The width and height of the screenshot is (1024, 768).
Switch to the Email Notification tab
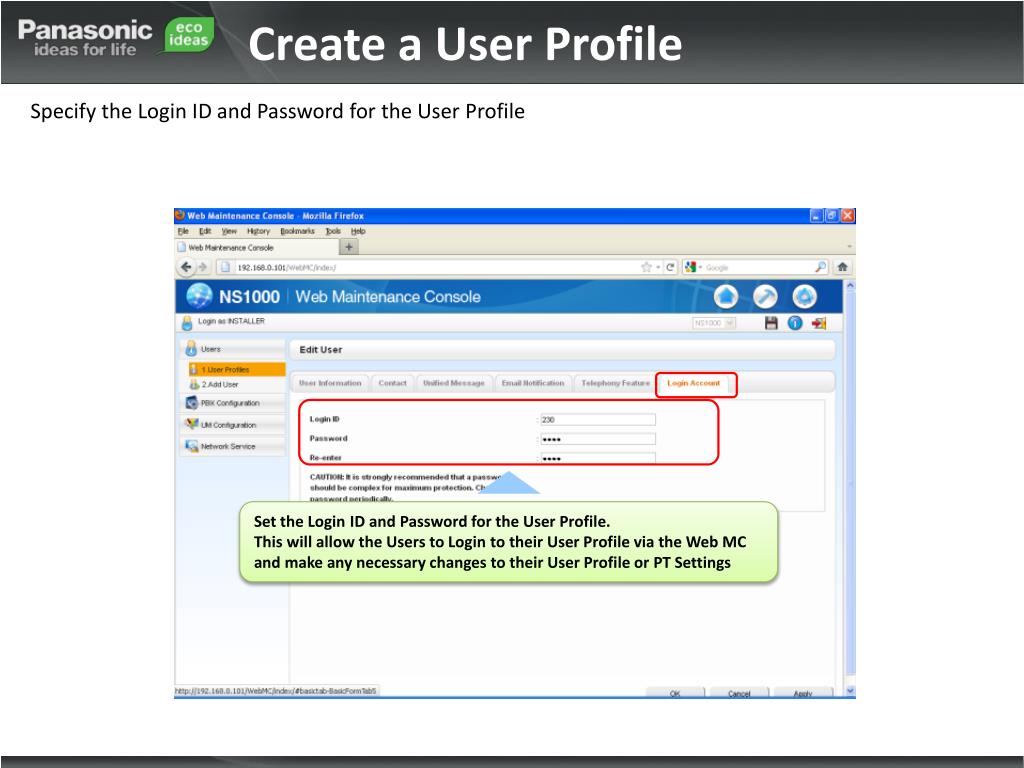coord(533,383)
